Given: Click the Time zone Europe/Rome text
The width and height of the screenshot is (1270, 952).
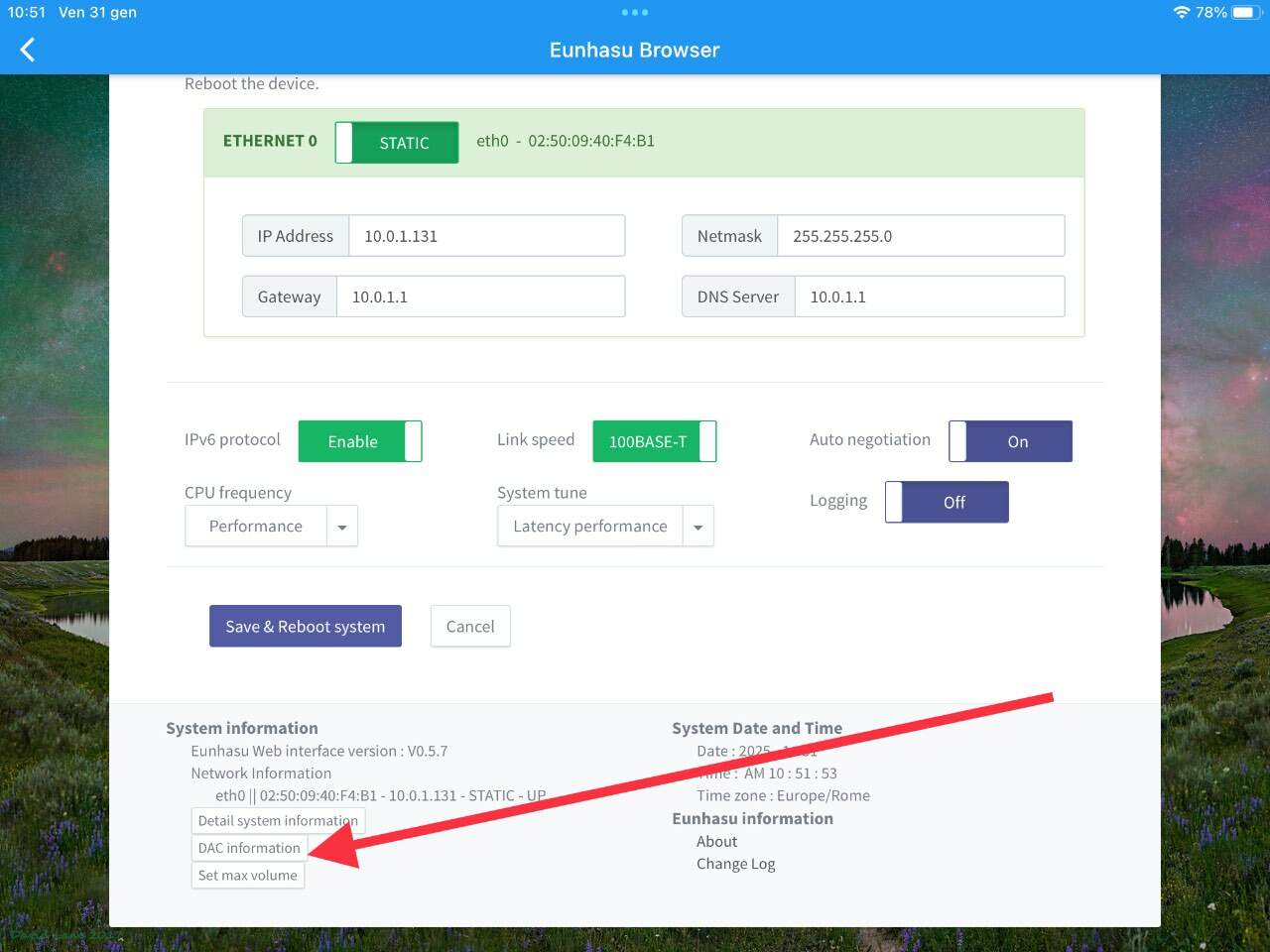Looking at the screenshot, I should tap(783, 795).
